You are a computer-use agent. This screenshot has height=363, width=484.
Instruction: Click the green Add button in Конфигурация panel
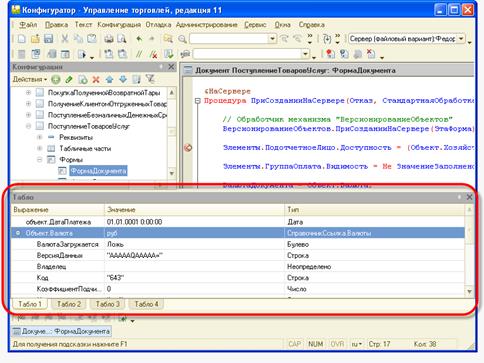point(56,80)
